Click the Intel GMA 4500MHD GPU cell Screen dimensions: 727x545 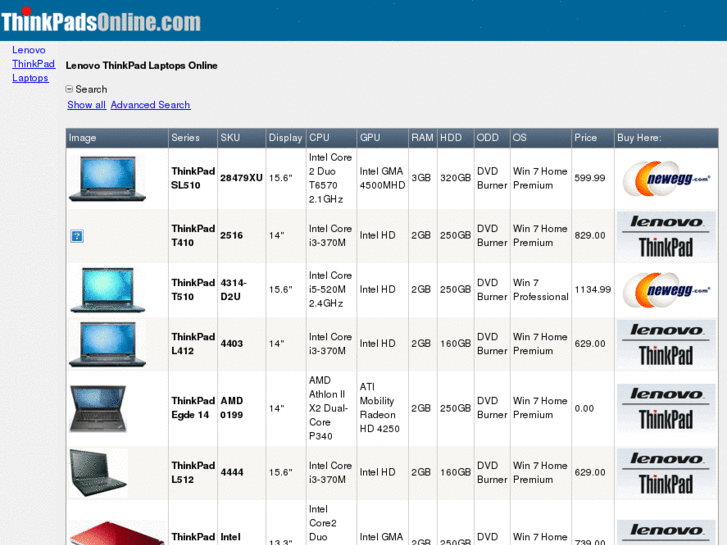(x=383, y=178)
